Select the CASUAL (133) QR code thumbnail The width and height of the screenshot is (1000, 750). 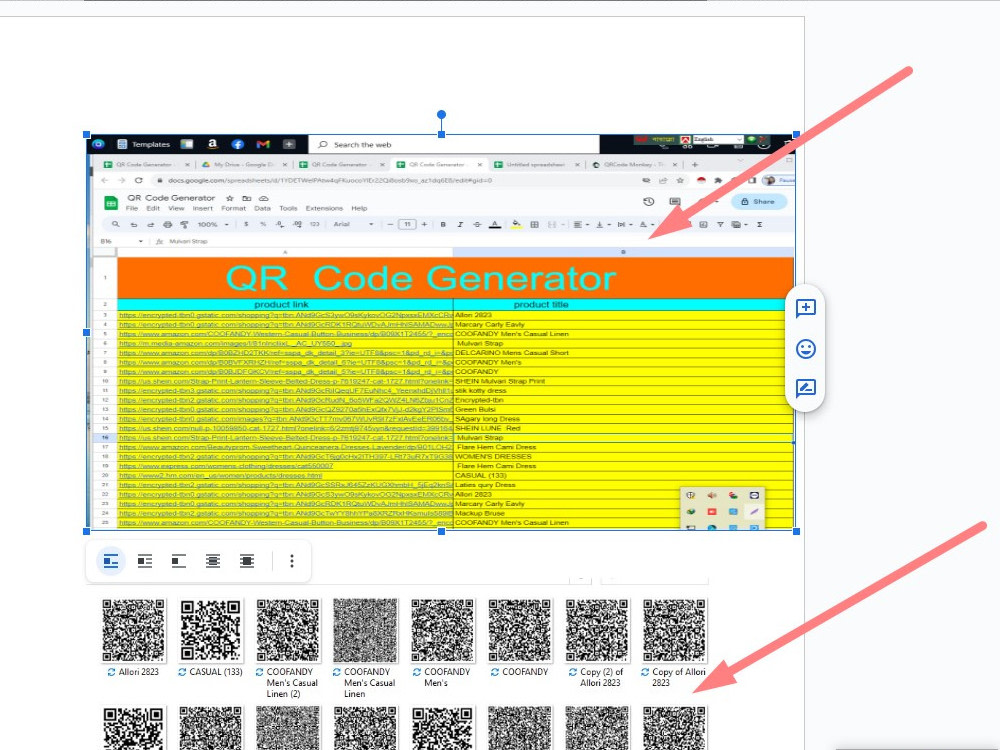[211, 630]
